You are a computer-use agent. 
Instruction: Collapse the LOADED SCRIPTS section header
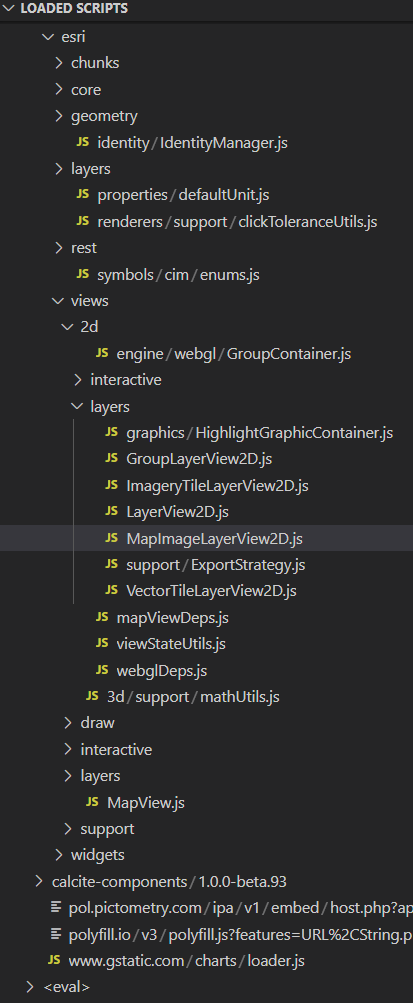[x=9, y=9]
